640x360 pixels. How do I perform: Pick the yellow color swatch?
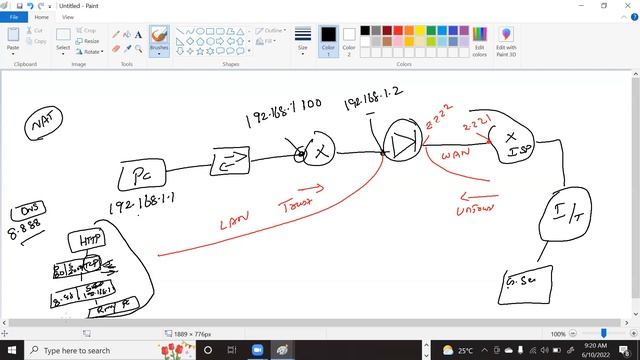coord(420,31)
